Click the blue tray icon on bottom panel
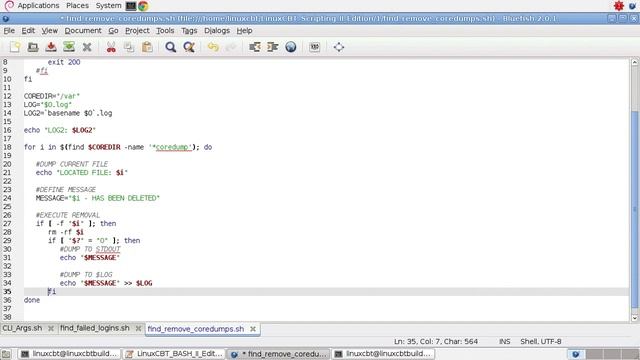This screenshot has width=640, height=360. coord(576,354)
